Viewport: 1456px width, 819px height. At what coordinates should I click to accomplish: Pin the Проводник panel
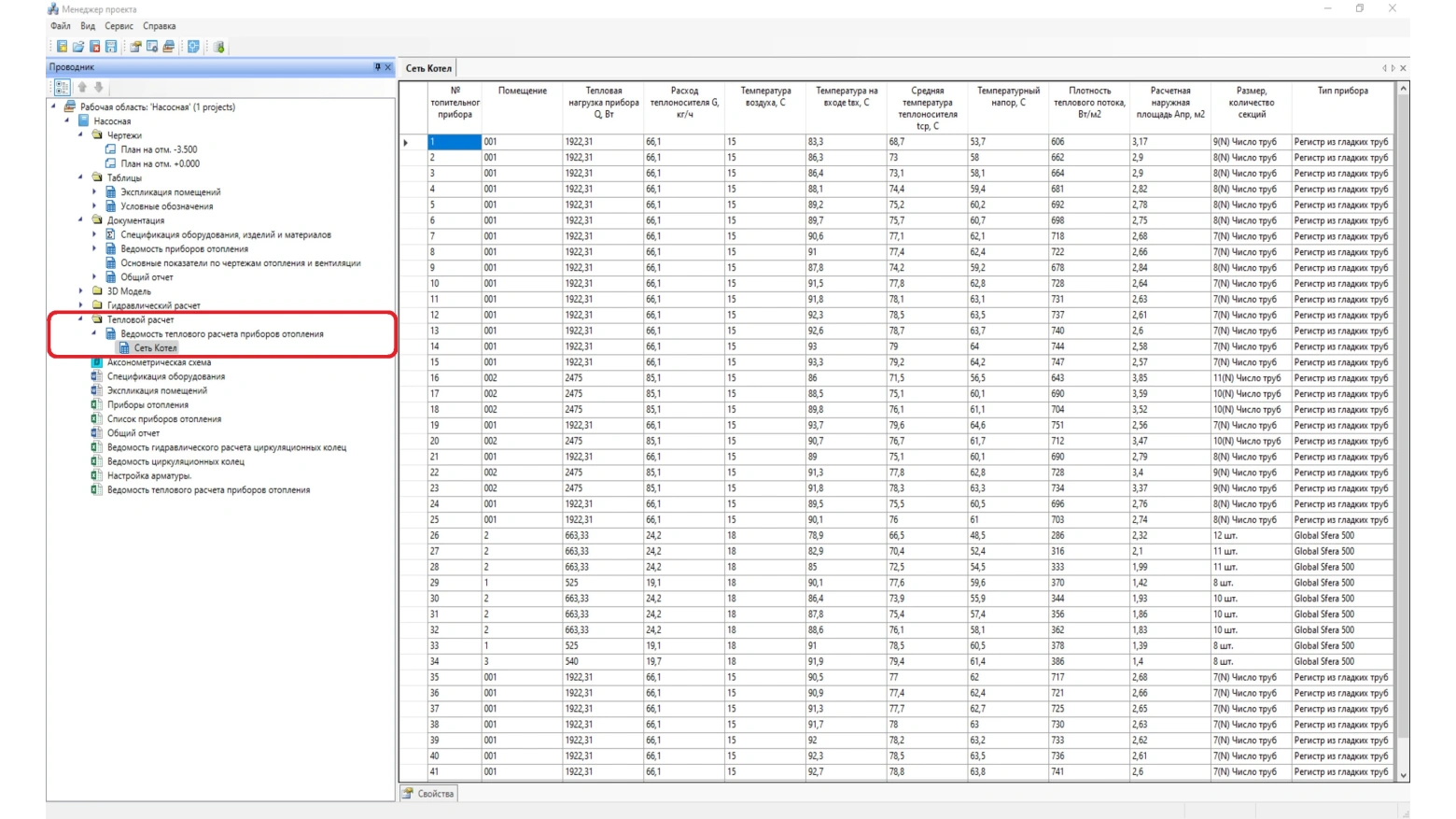coord(377,67)
